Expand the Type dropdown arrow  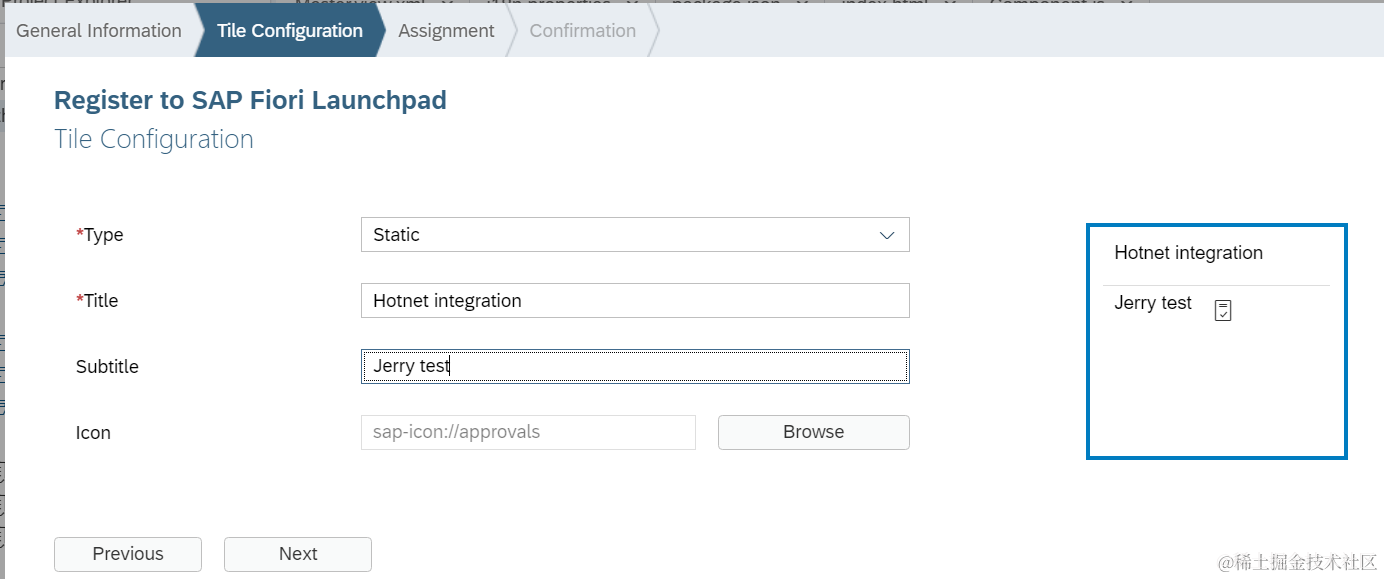coord(886,235)
